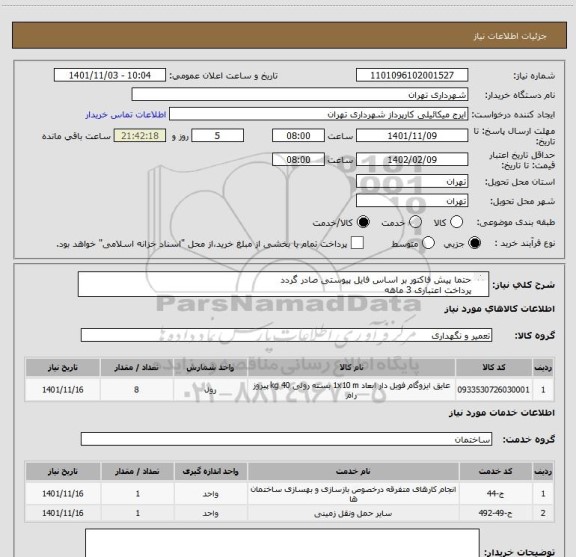Click the response deadline date 1401/11/09
576x557 pixels.
pos(412,136)
